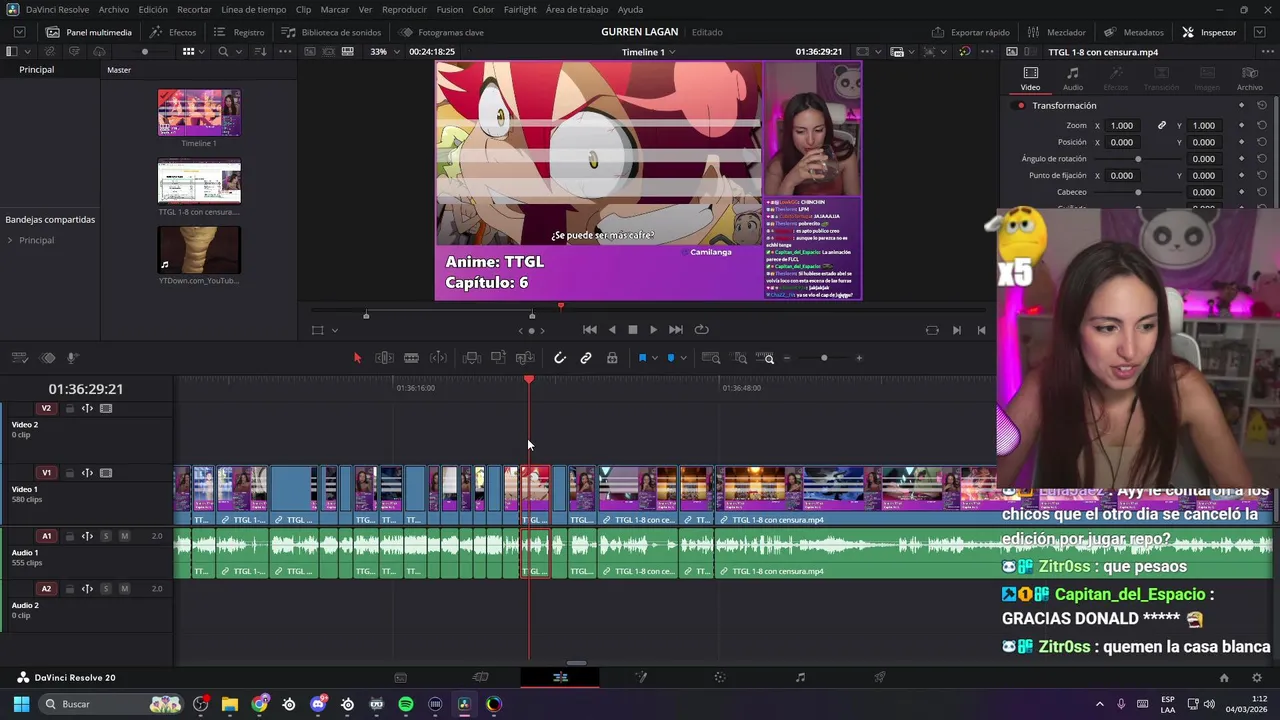Open Project Settings gear icon
This screenshot has height=720, width=1280.
[1257, 677]
